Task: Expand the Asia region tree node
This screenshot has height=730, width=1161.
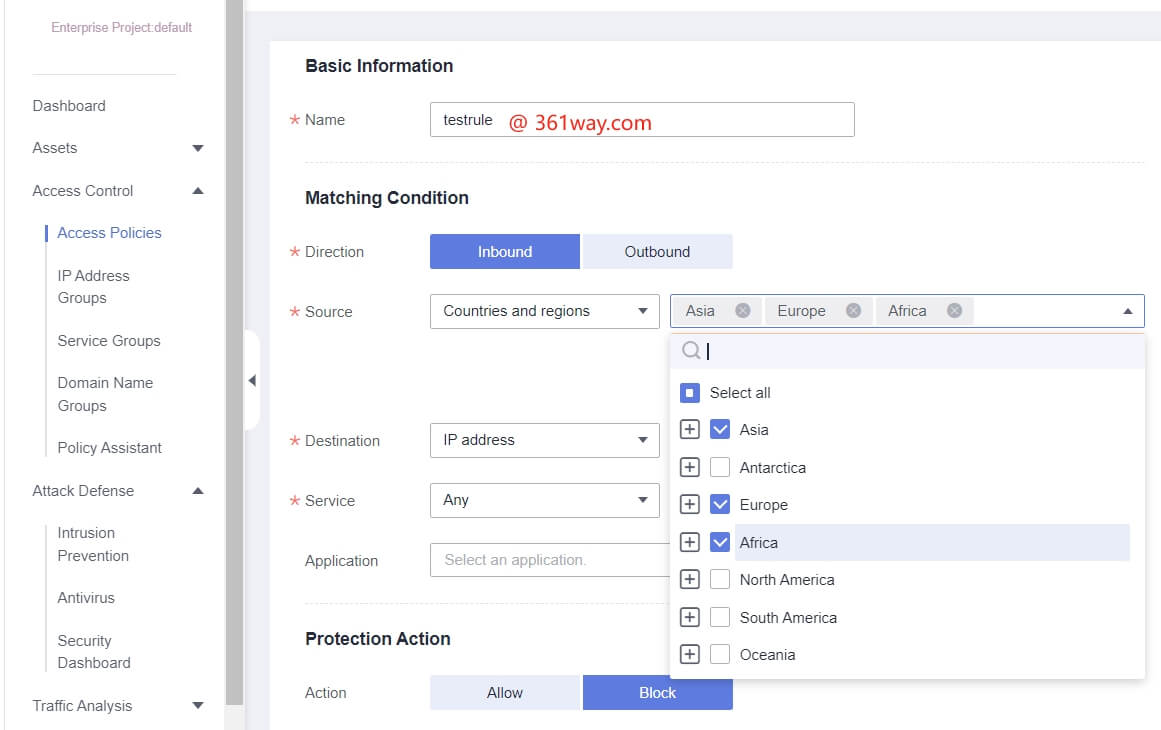Action: coord(689,430)
